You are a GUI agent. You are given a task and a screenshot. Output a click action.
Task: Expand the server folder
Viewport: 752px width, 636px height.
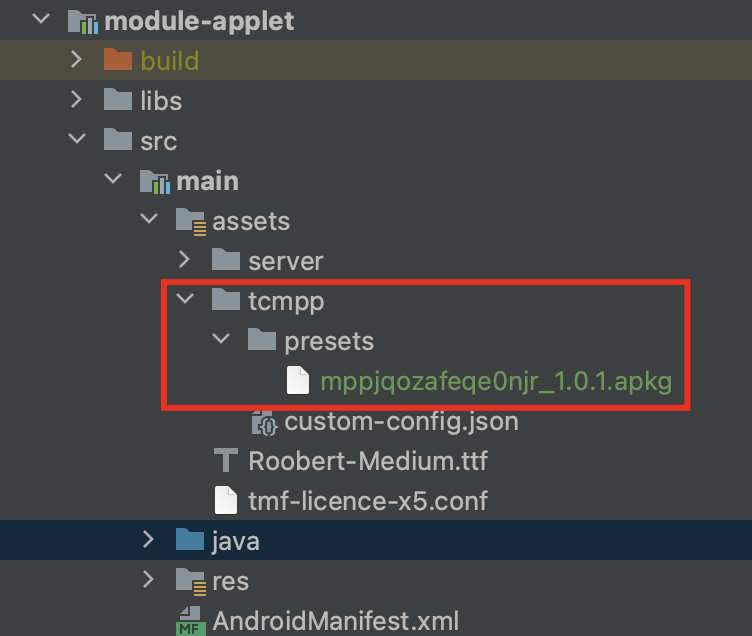pyautogui.click(x=184, y=261)
